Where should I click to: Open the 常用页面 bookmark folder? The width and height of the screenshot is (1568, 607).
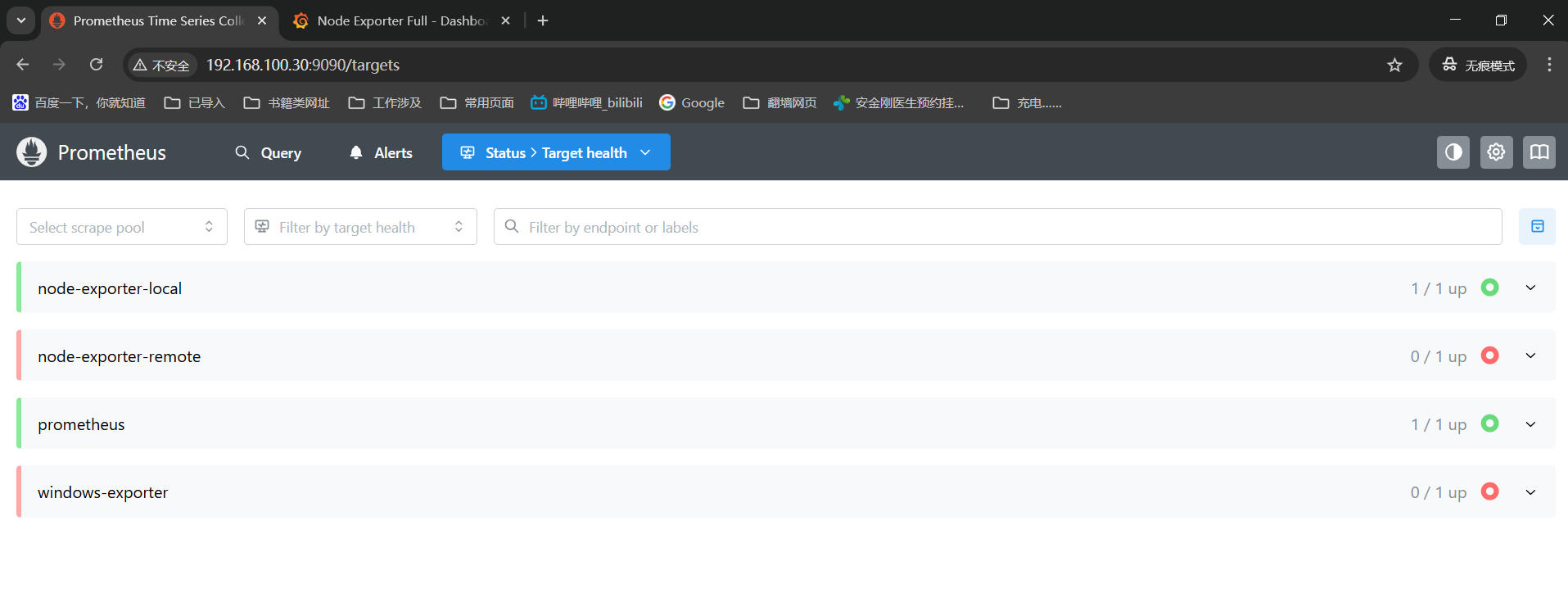pos(477,102)
